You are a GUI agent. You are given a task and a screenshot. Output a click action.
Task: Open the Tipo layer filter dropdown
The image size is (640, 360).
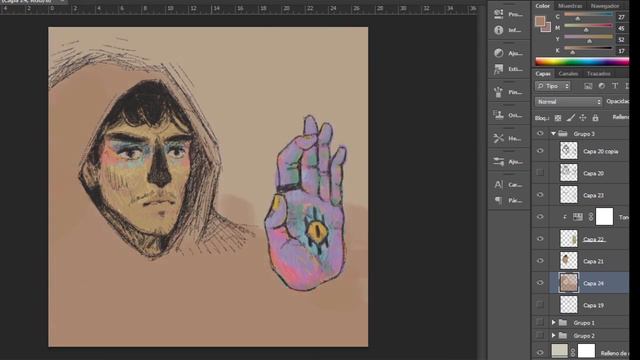click(x=553, y=86)
